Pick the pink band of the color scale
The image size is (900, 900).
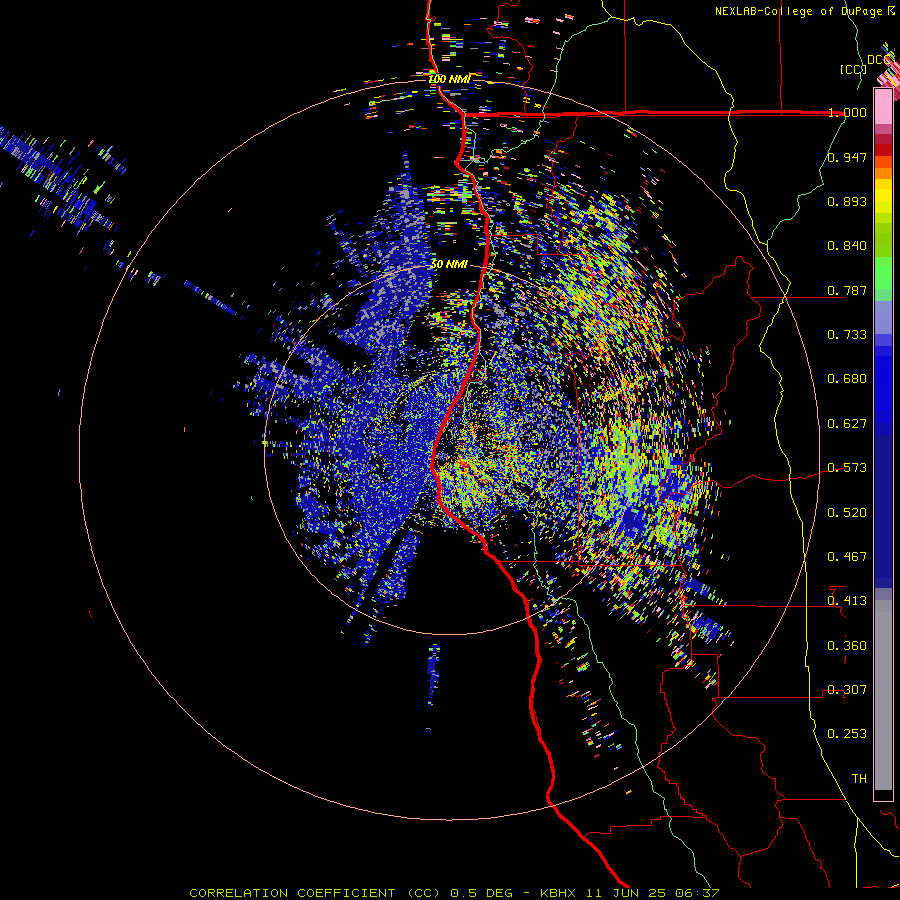(883, 106)
